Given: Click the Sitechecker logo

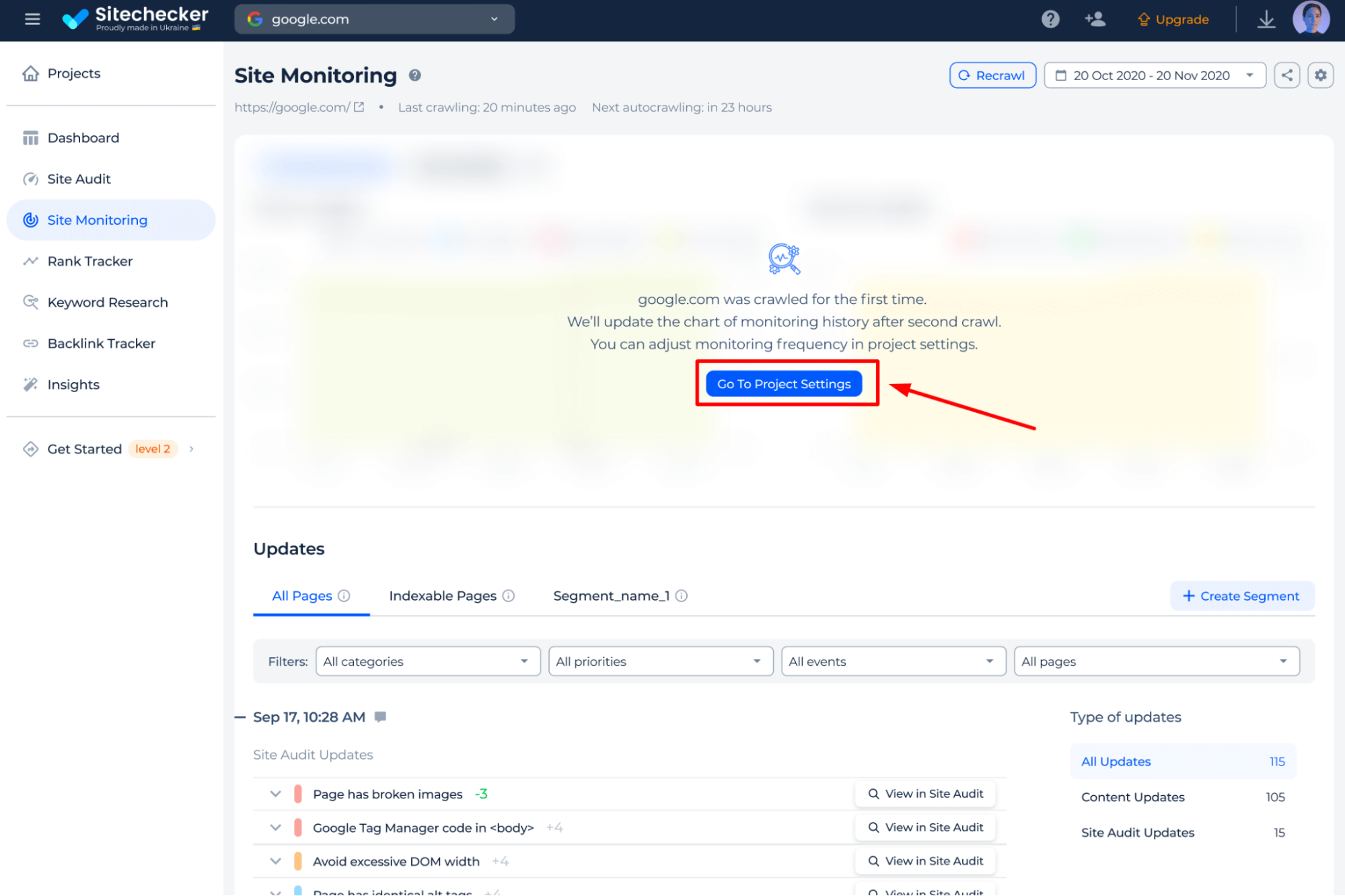Looking at the screenshot, I should tap(135, 19).
